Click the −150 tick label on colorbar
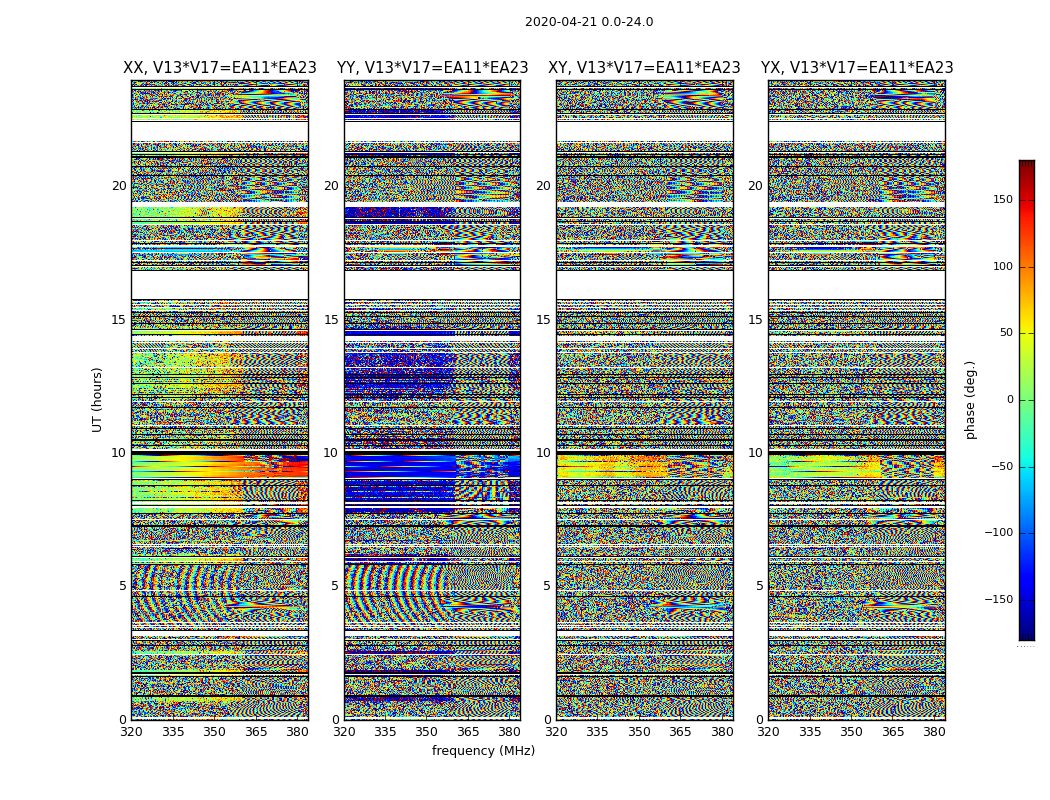This screenshot has width=1050, height=800. pos(999,599)
